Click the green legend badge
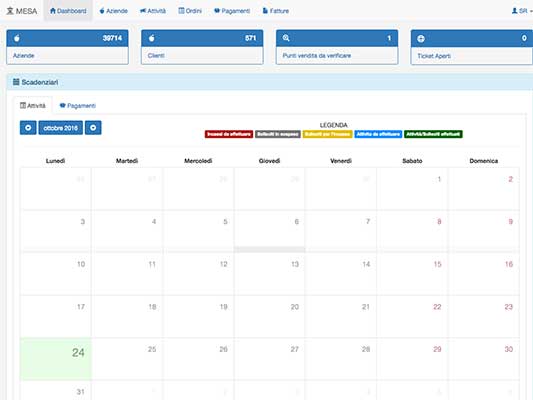 click(433, 134)
